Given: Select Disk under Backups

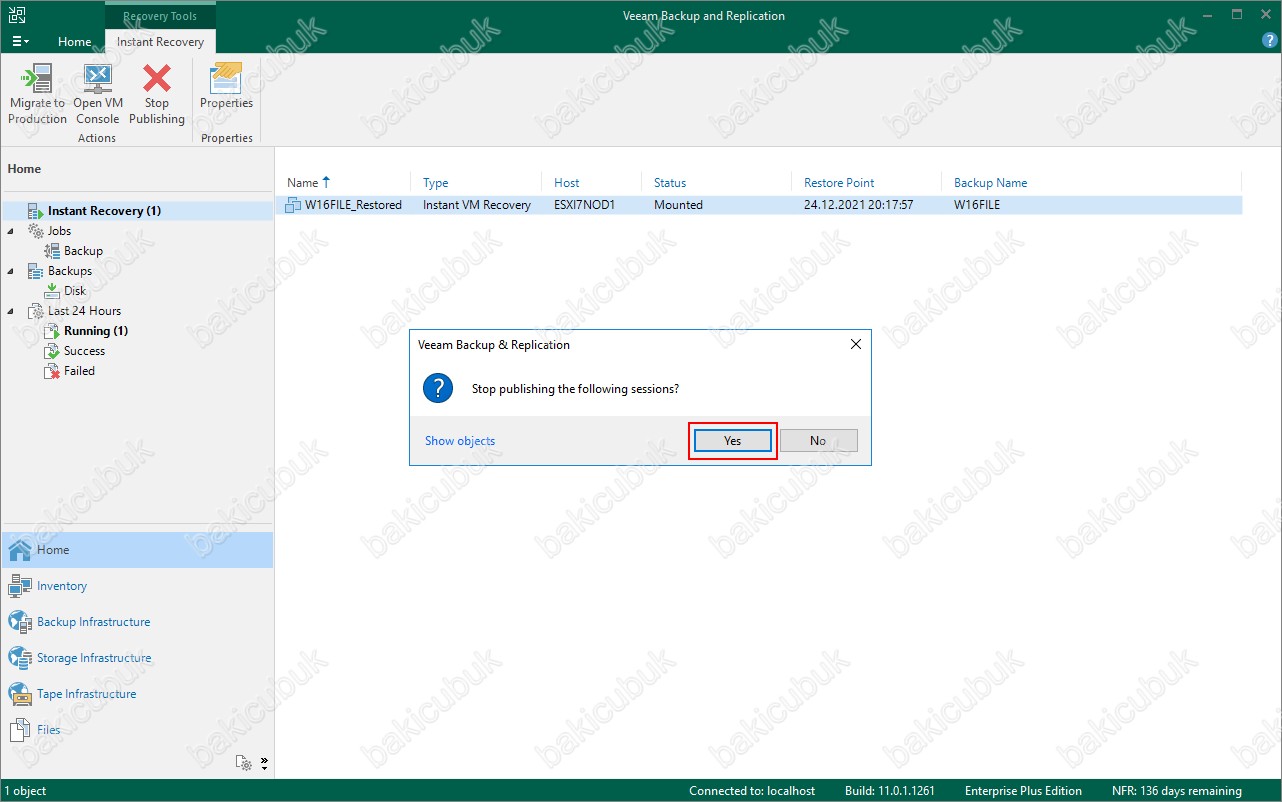Looking at the screenshot, I should (75, 291).
